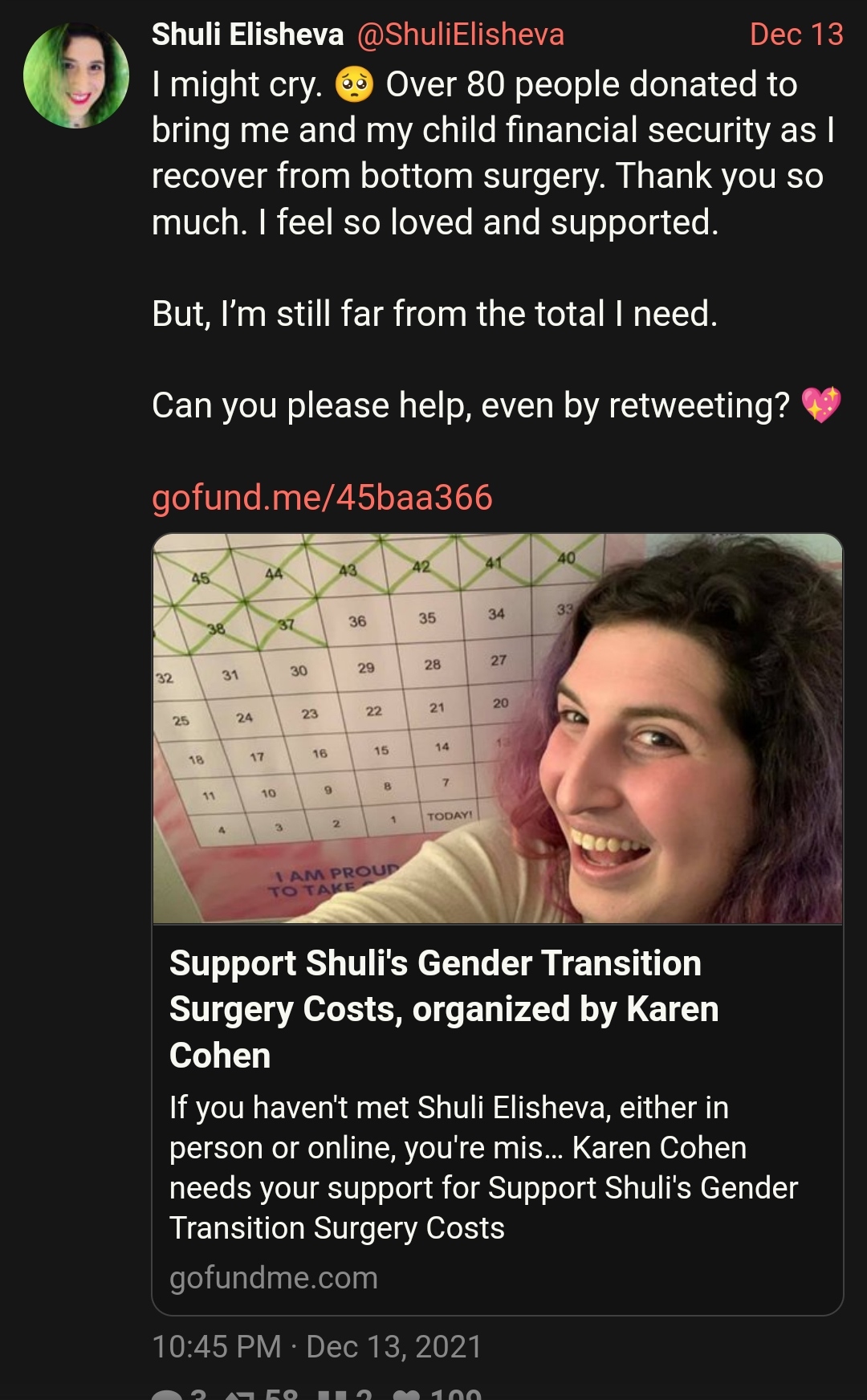867x1400 pixels.
Task: Click the pleading face emoji in tweet
Action: coord(354,85)
